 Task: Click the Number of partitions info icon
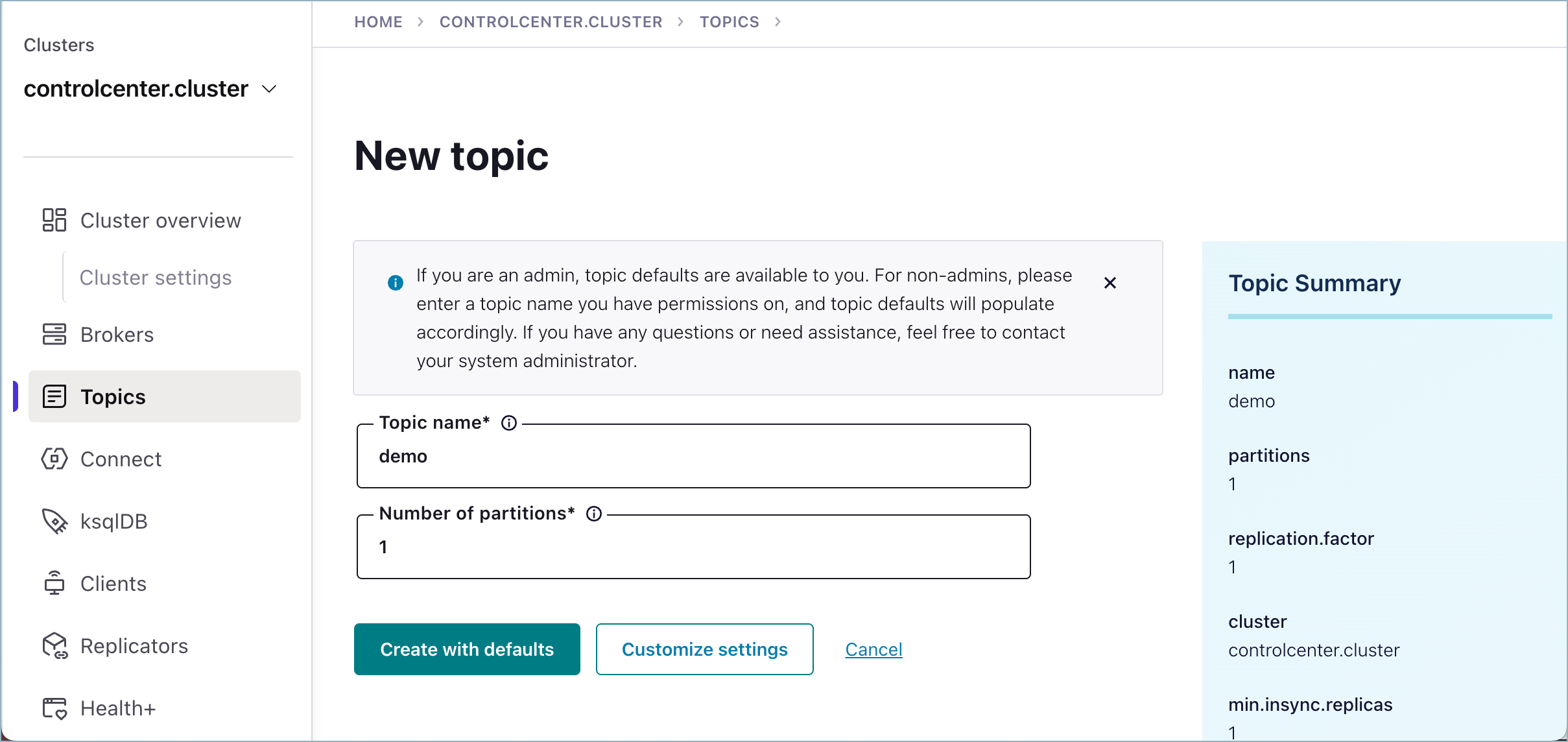click(594, 514)
